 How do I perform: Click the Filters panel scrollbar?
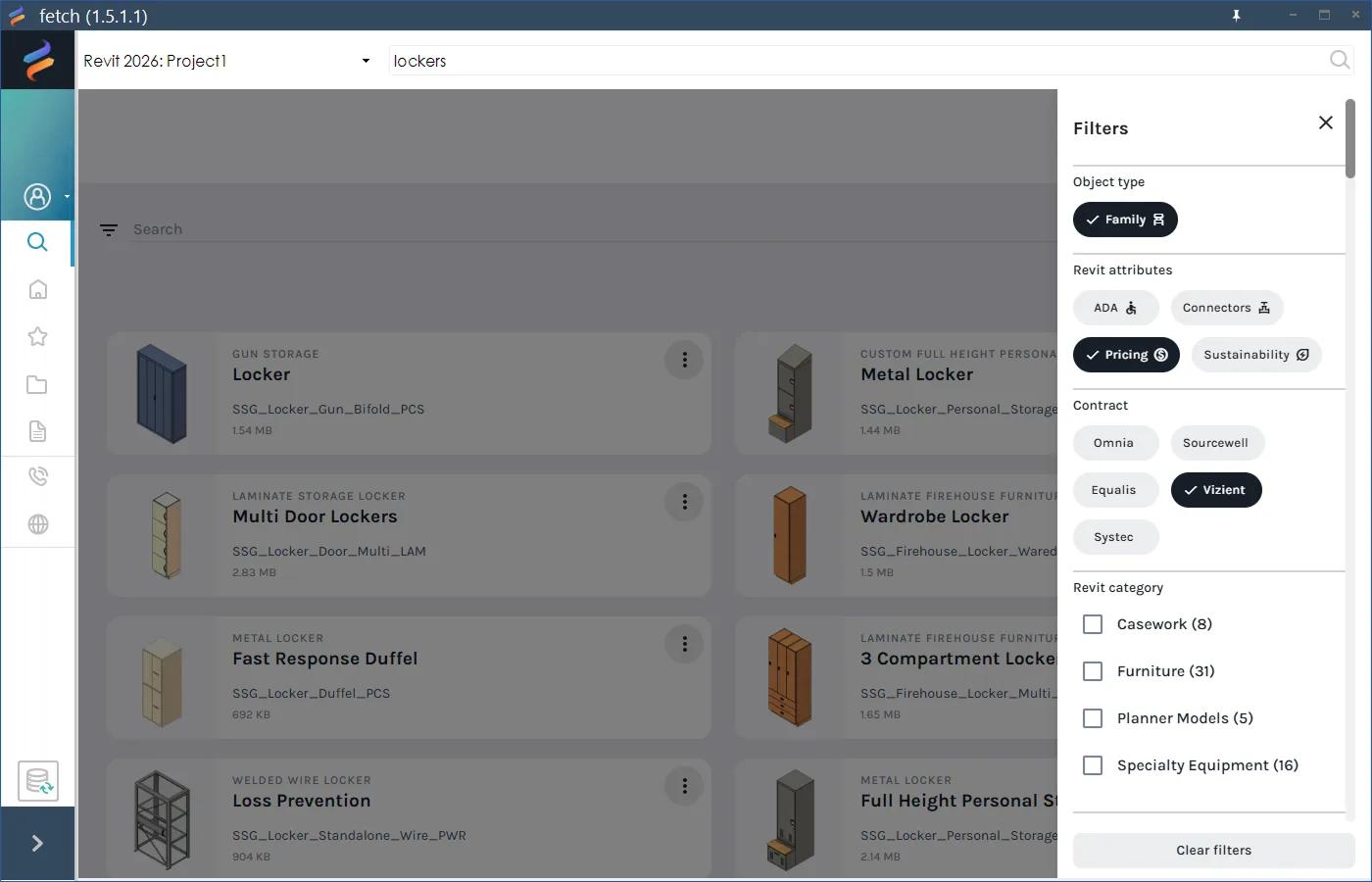[1350, 139]
